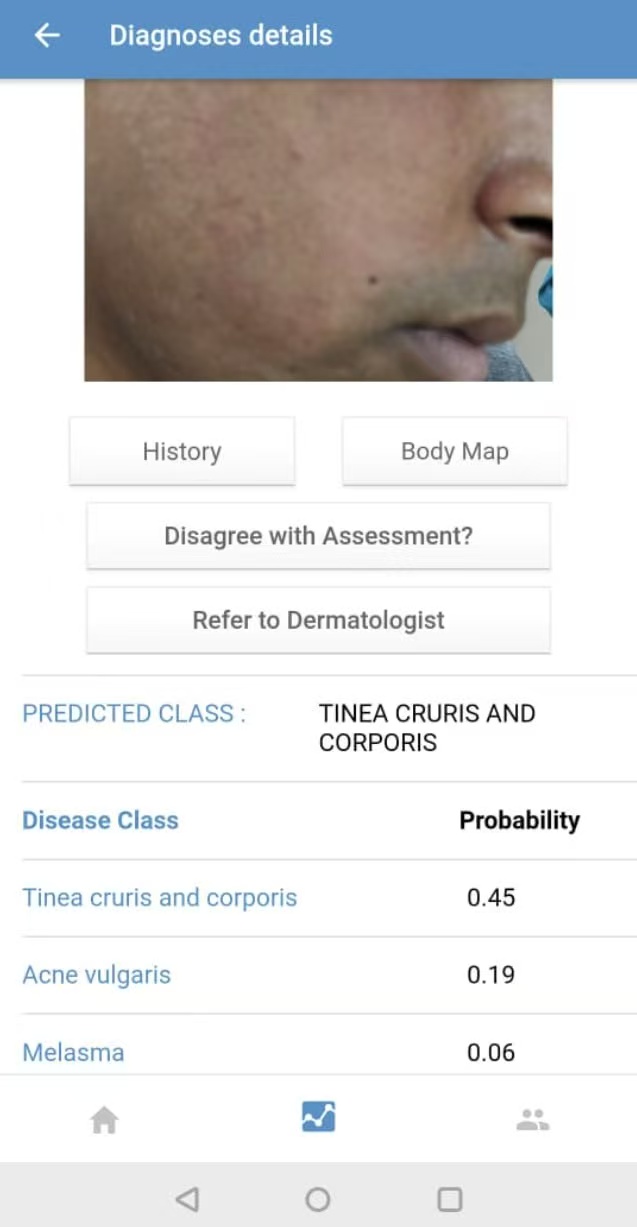Open the Body Map button
This screenshot has height=1227, width=637.
pos(455,451)
